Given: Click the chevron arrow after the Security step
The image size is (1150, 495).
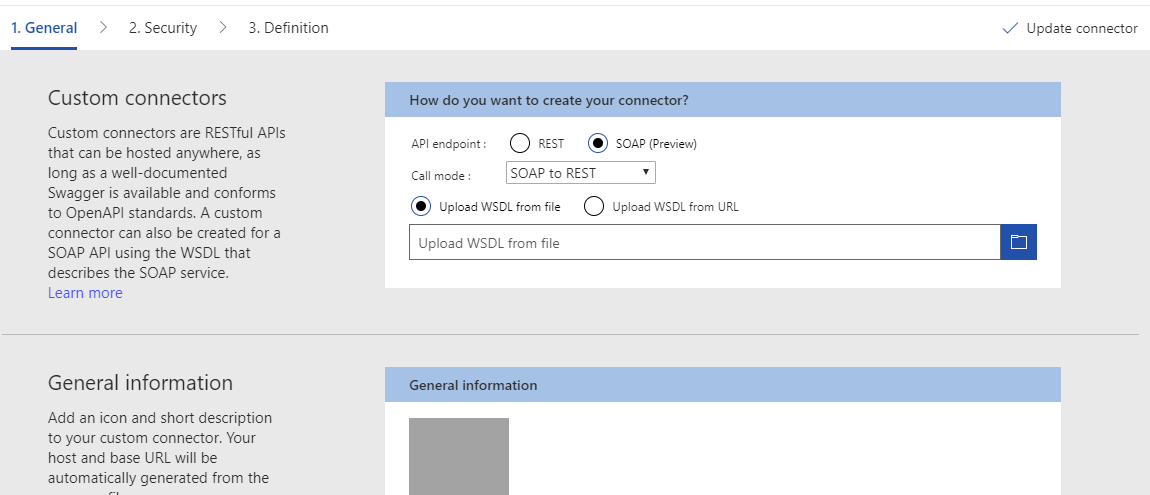Looking at the screenshot, I should point(222,28).
